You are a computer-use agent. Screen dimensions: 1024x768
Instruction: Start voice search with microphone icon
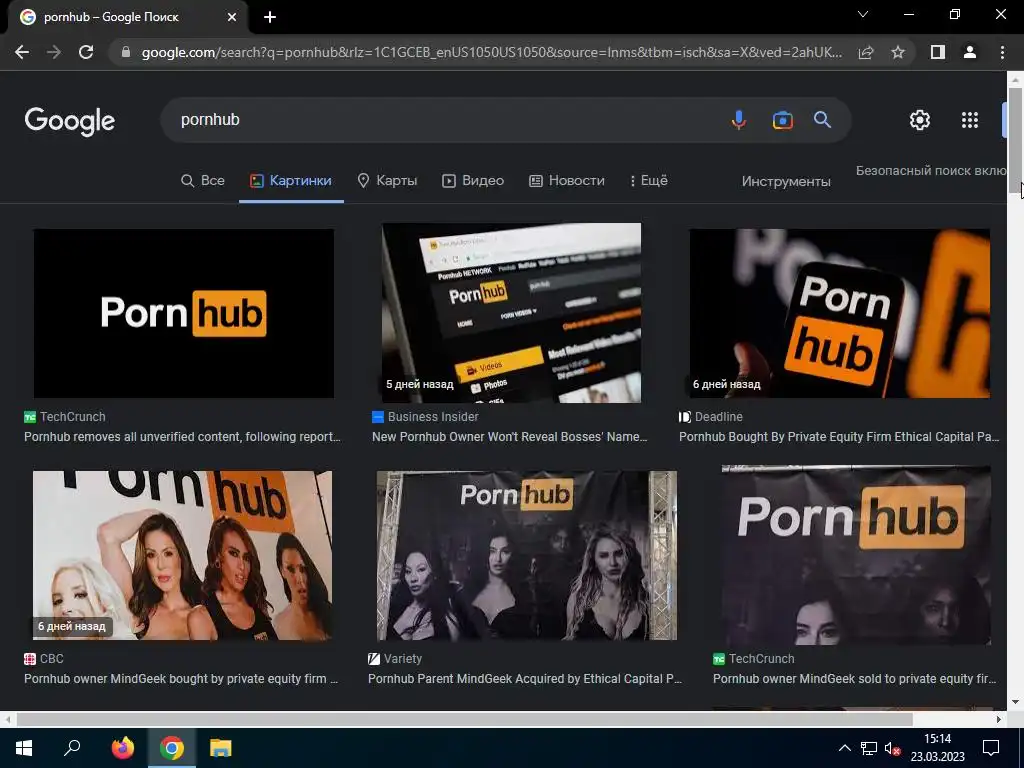click(739, 120)
